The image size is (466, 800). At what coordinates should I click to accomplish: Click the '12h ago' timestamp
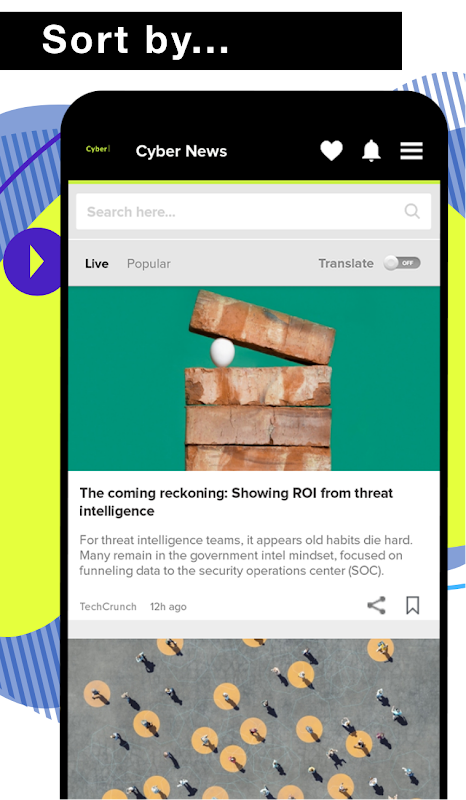(168, 607)
